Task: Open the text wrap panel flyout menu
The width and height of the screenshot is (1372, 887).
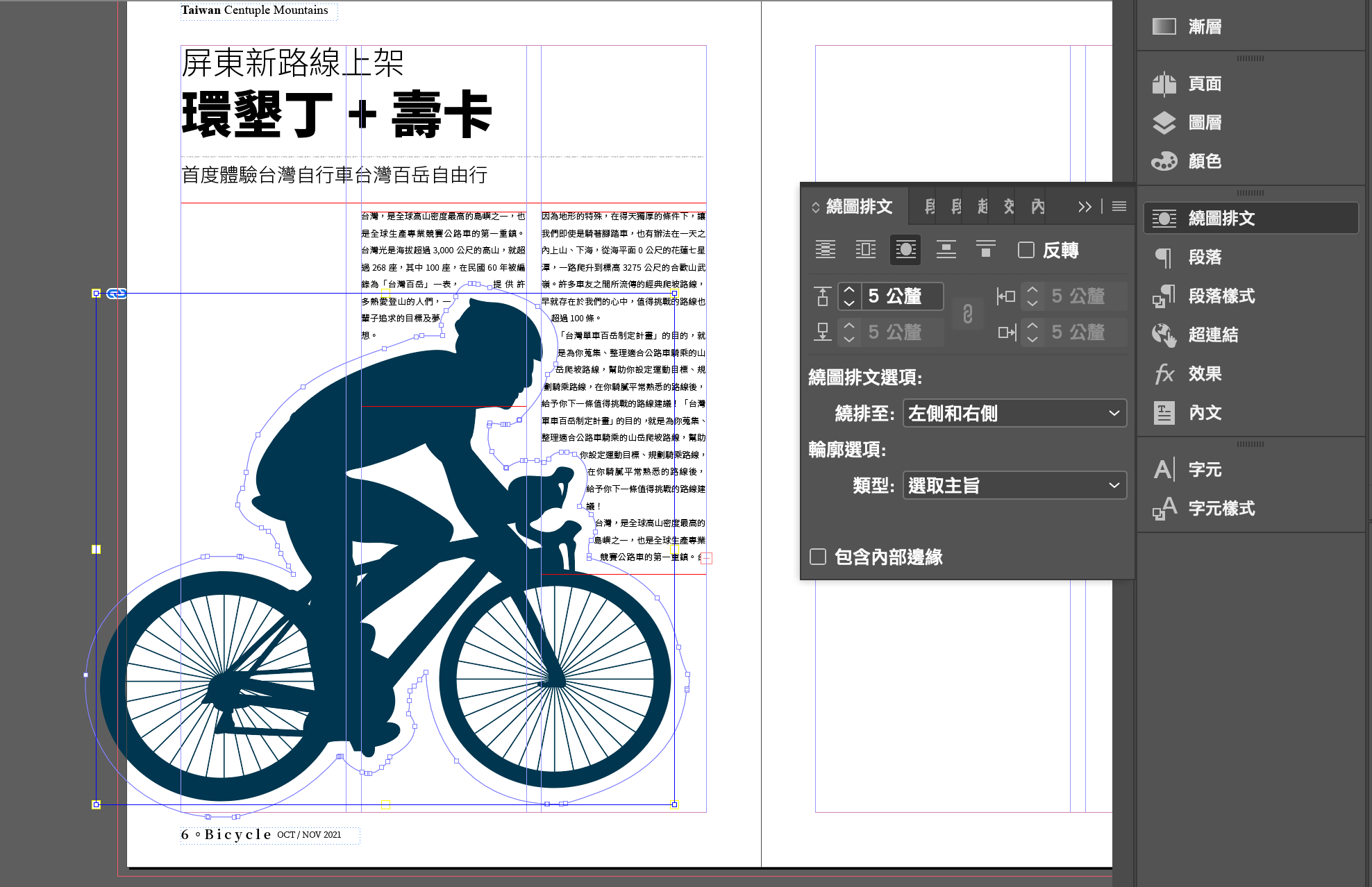Action: pos(1119,207)
